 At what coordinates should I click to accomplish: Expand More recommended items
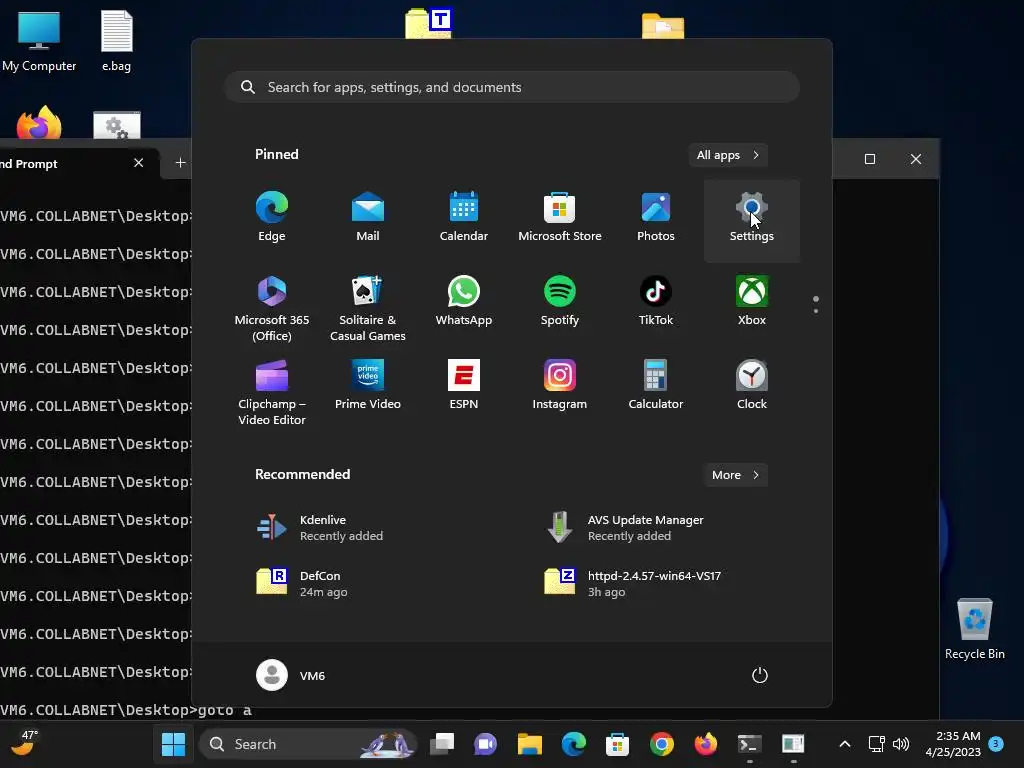click(736, 475)
